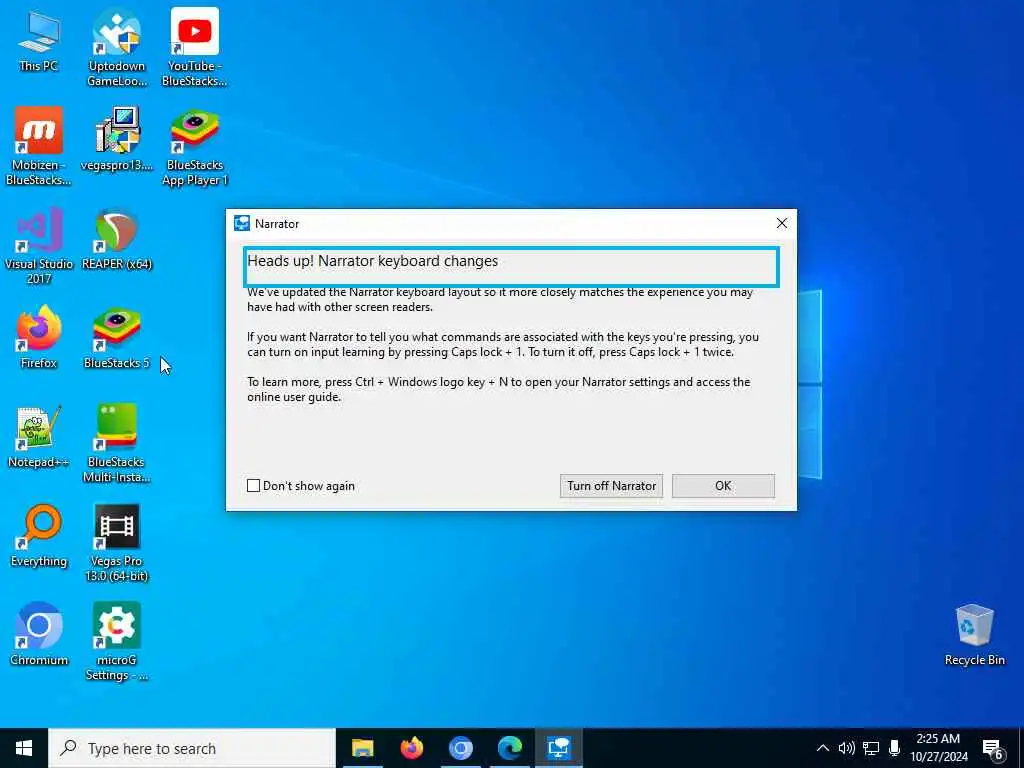Select the Mobizen - BlueStacks shortcut
This screenshot has height=768, width=1024.
point(39,147)
